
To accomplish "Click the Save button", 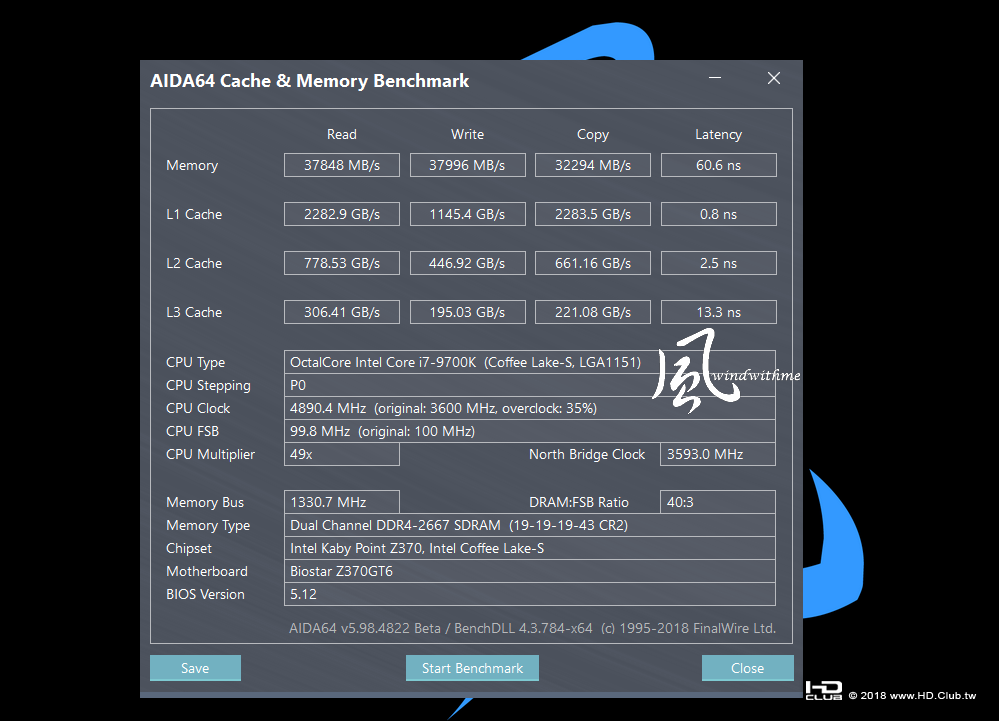I will point(195,667).
